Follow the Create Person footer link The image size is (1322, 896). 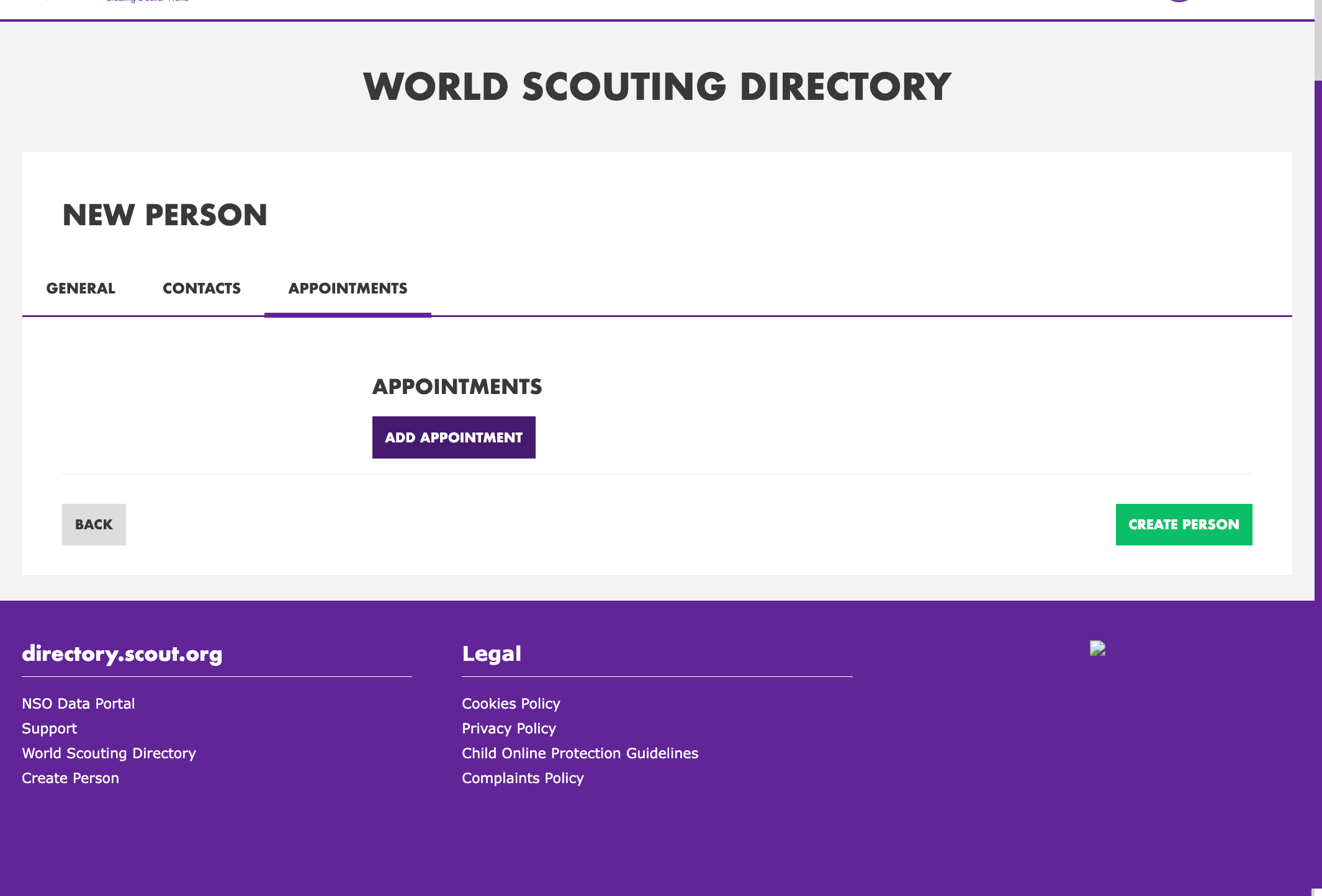70,778
